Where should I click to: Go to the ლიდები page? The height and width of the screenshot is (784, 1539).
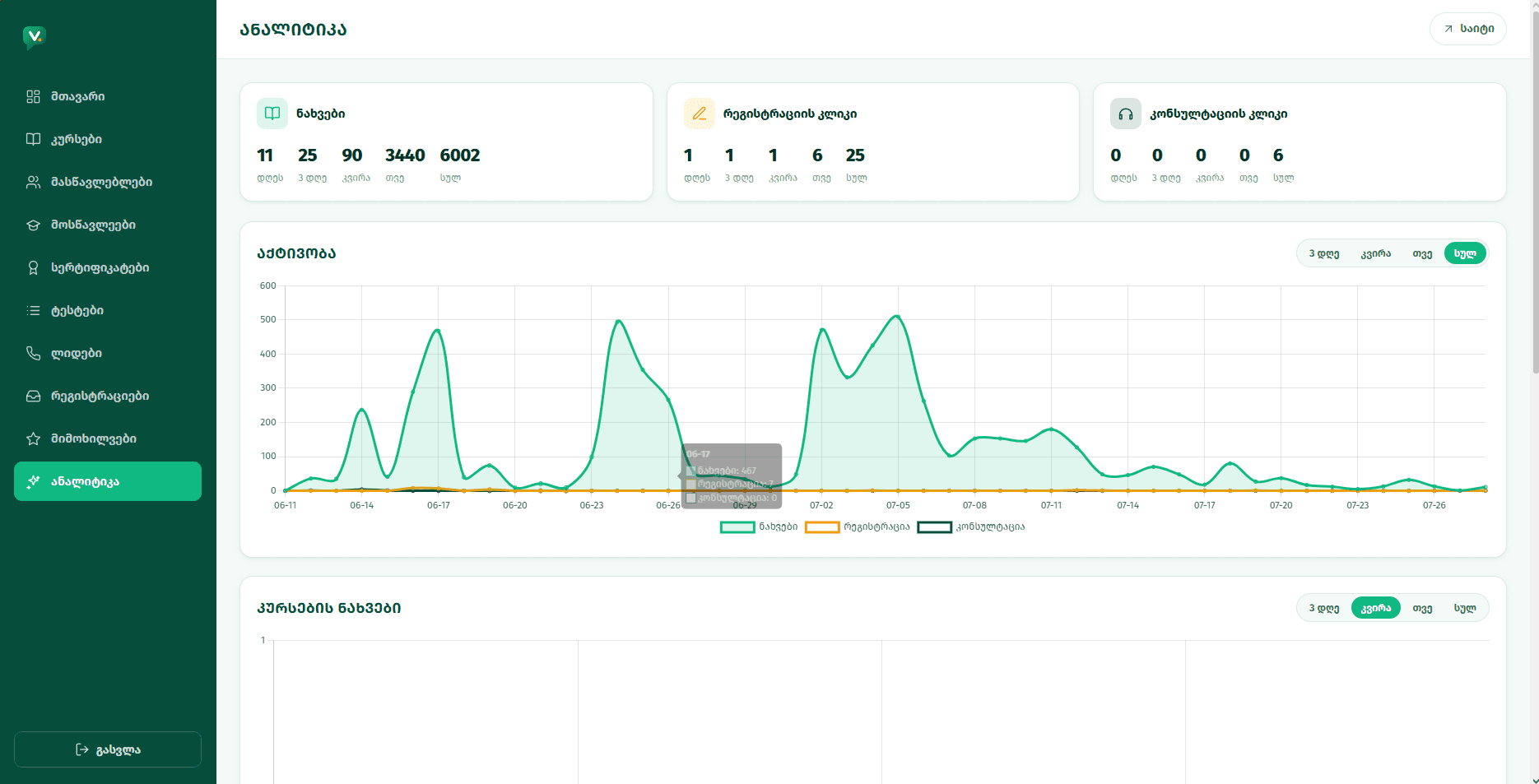point(108,353)
